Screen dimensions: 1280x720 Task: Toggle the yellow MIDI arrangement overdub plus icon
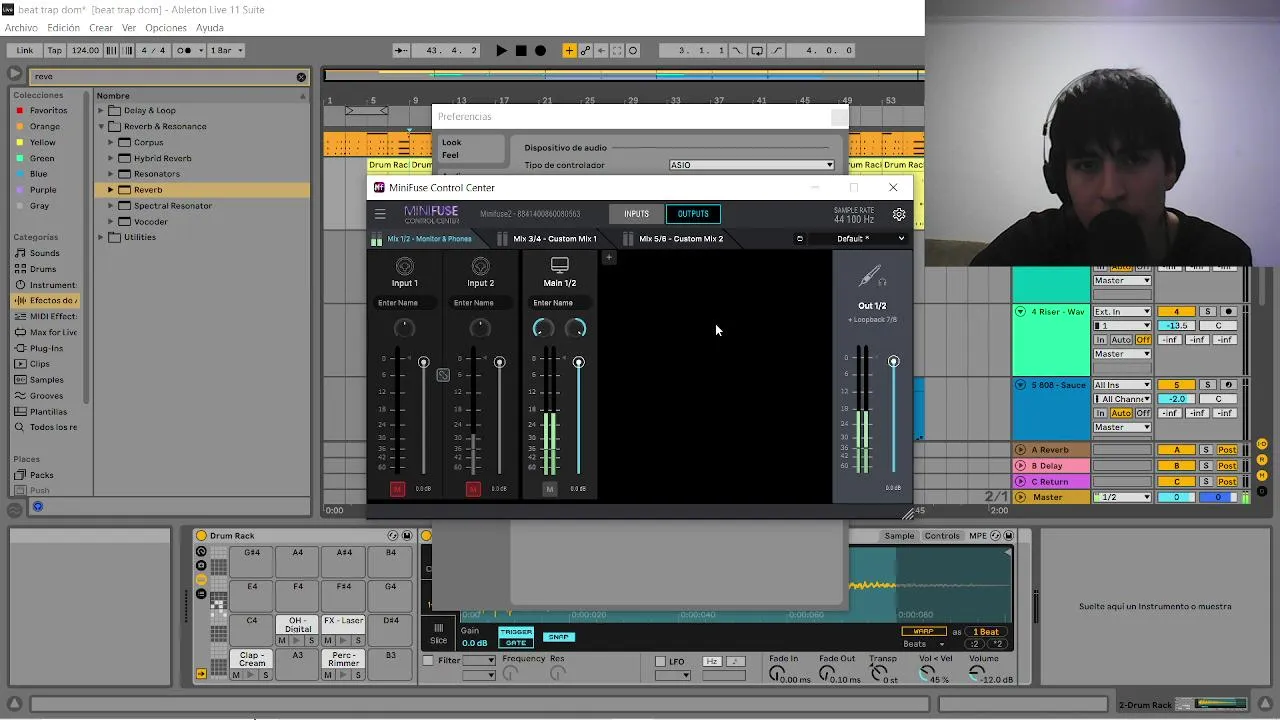coord(569,50)
